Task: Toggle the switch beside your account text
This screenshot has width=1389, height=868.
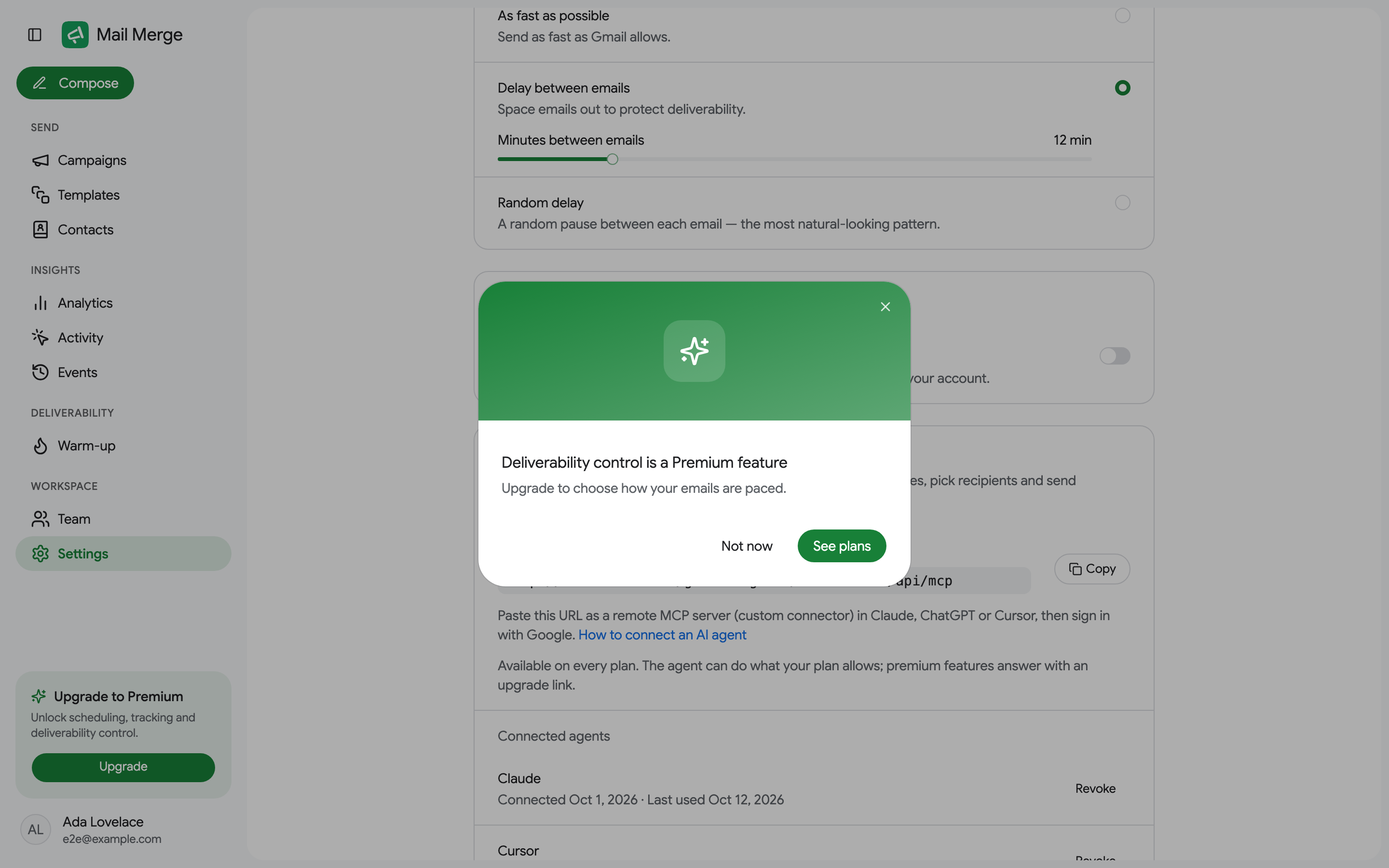Action: point(1115,356)
